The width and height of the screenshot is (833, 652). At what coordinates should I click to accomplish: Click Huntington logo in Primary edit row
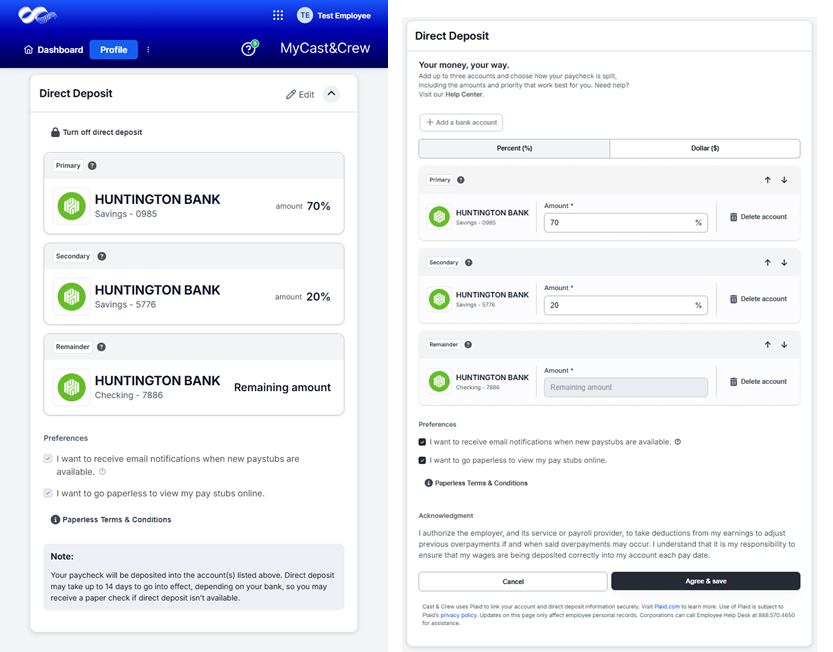pos(439,217)
